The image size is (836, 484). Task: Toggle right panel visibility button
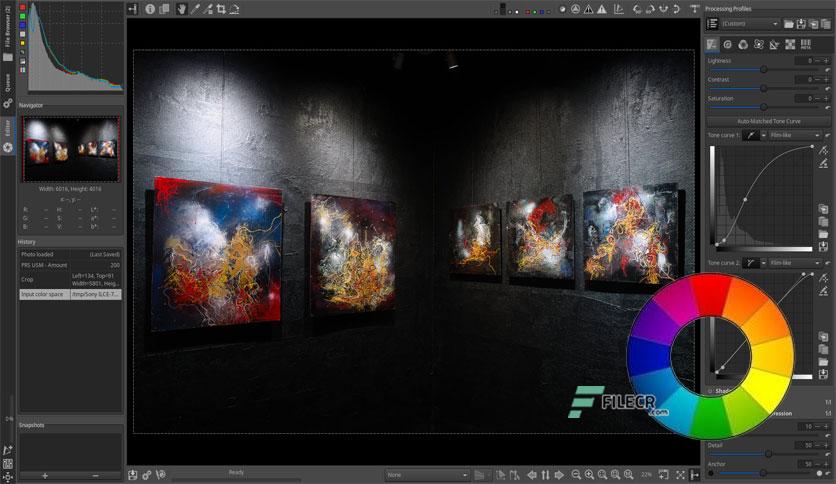pos(694,474)
